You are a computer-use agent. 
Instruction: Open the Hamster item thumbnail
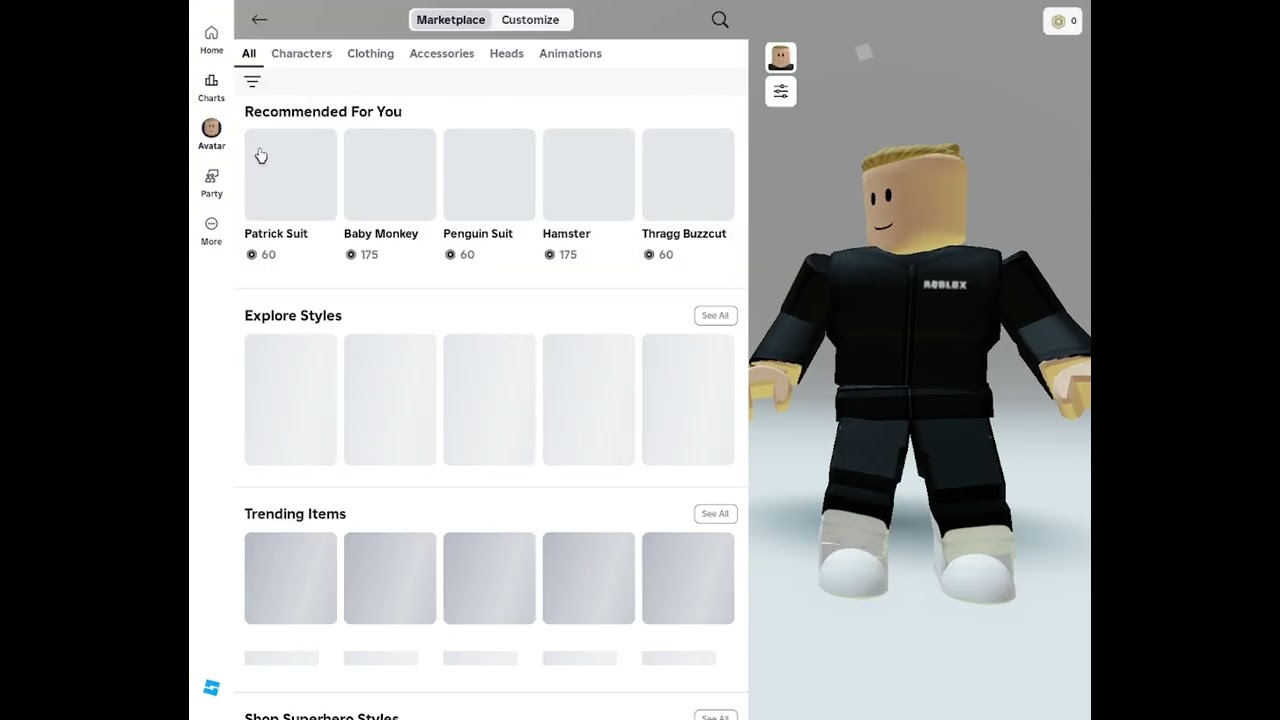click(588, 175)
